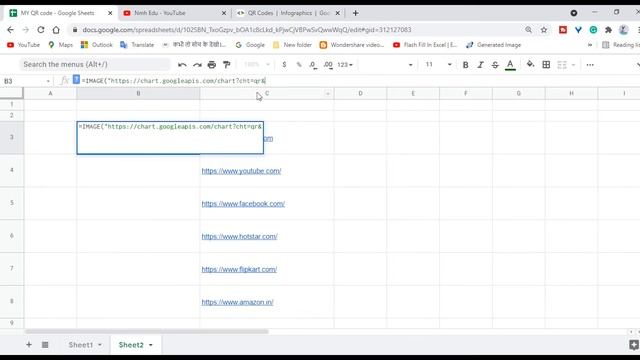The height and width of the screenshot is (360, 640).
Task: Go to browser home page
Action: coord(56,30)
